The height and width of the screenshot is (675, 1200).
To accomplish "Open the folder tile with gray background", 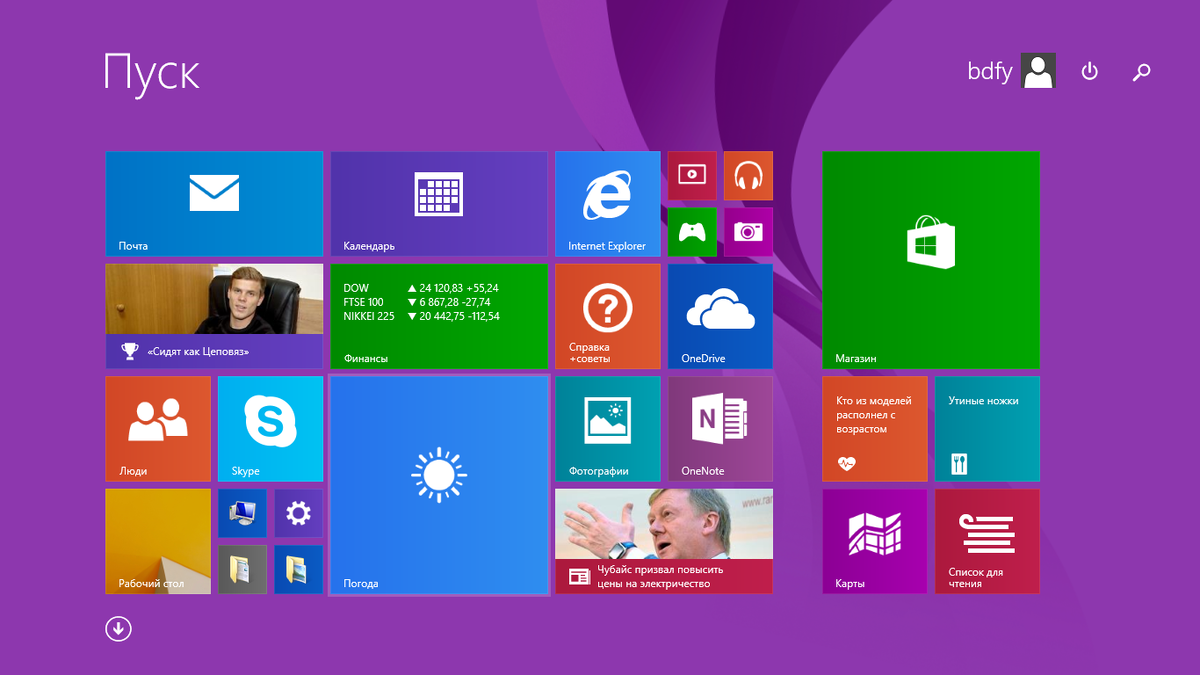I will pos(242,569).
